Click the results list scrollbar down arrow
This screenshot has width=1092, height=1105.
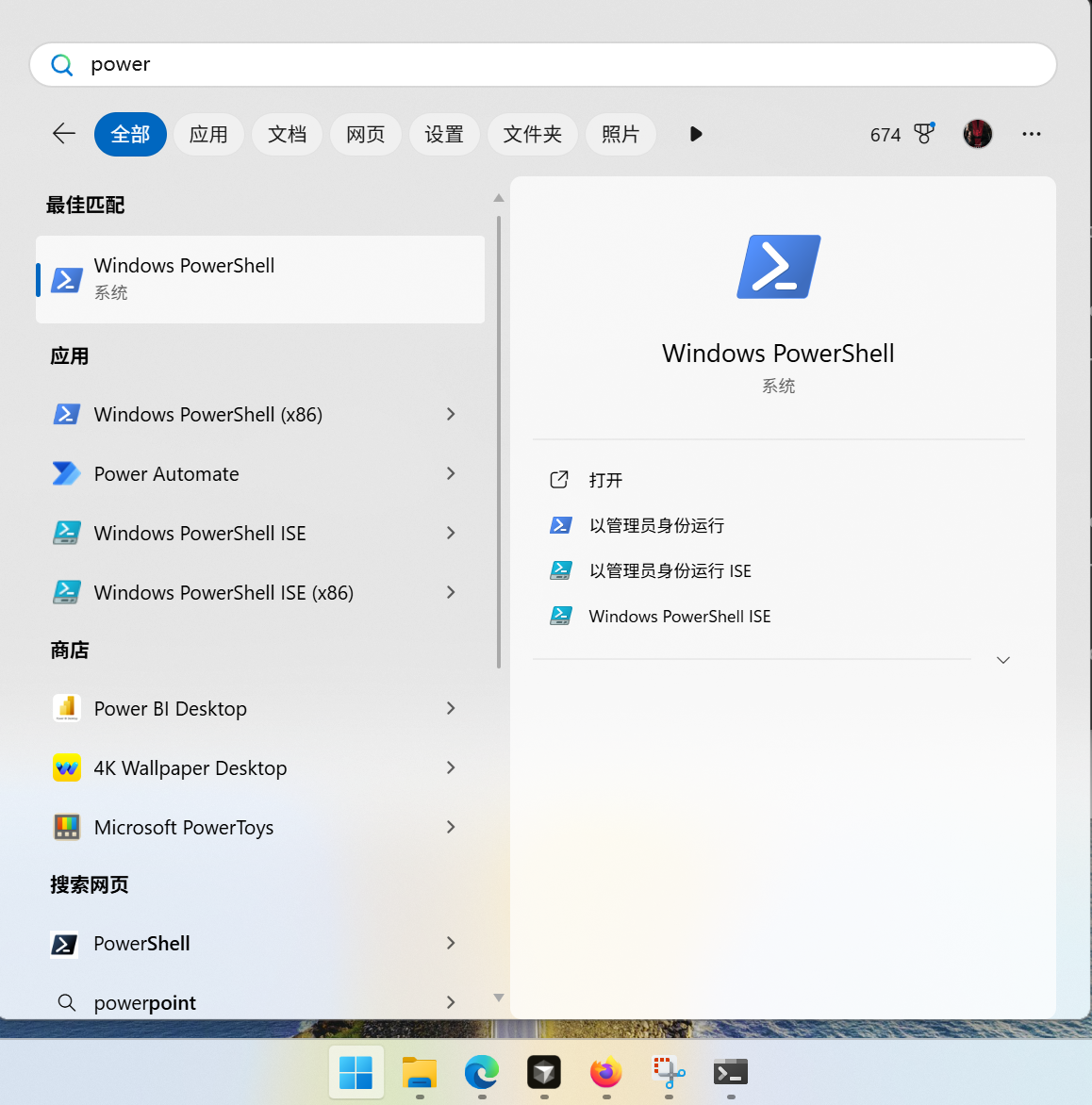click(499, 998)
